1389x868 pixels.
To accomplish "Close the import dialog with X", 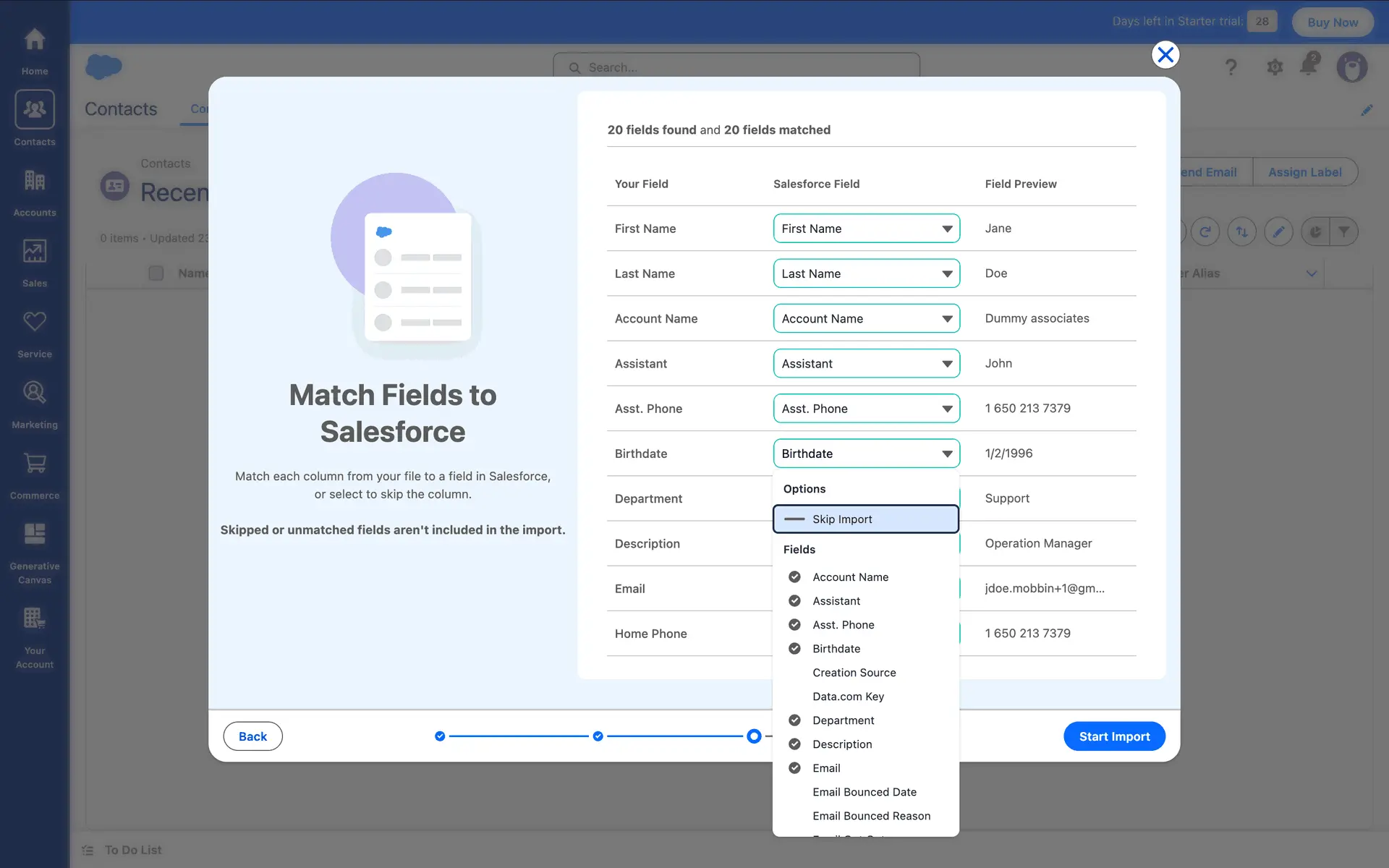I will coord(1165,55).
